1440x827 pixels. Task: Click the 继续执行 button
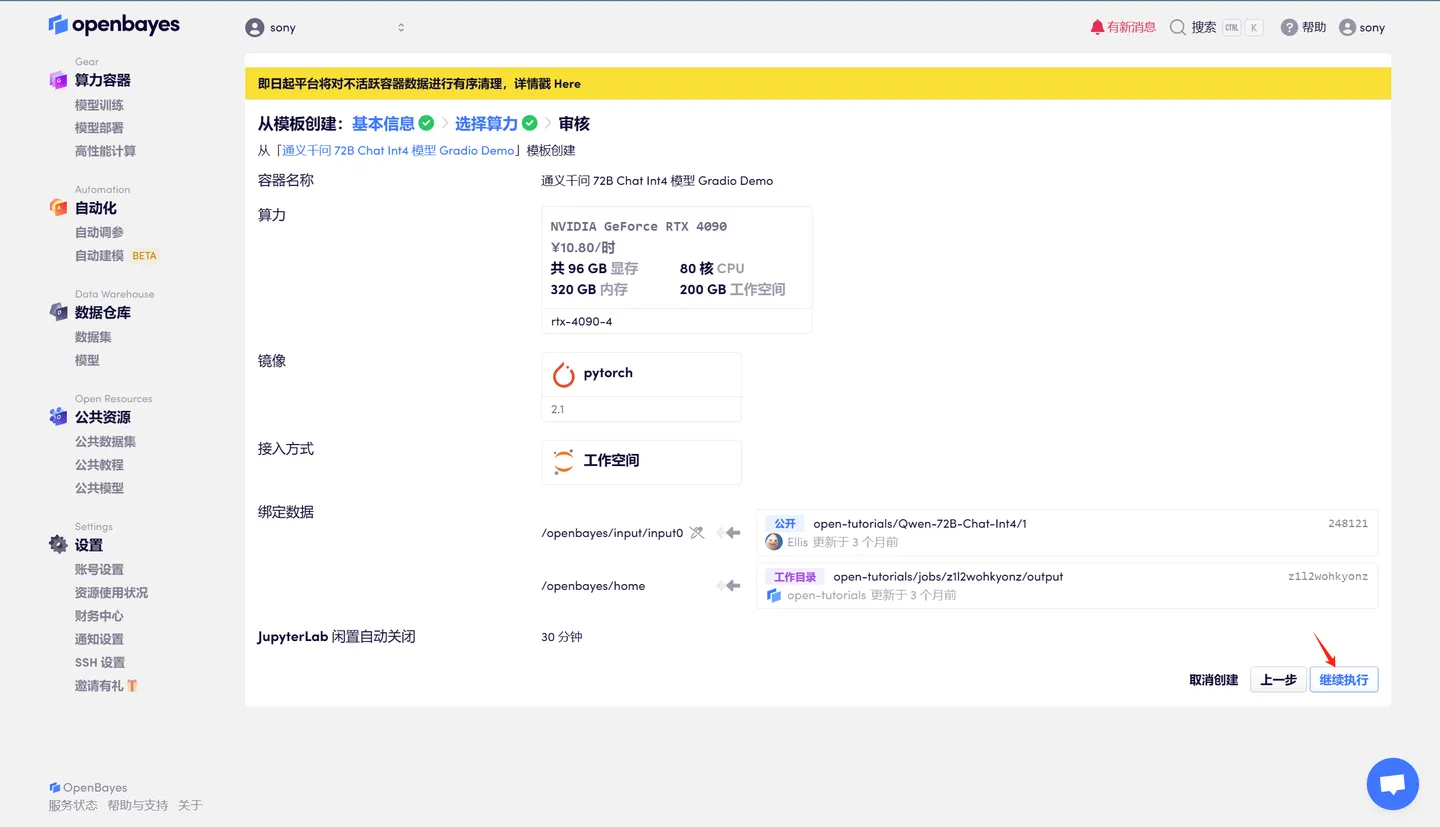pyautogui.click(x=1344, y=680)
